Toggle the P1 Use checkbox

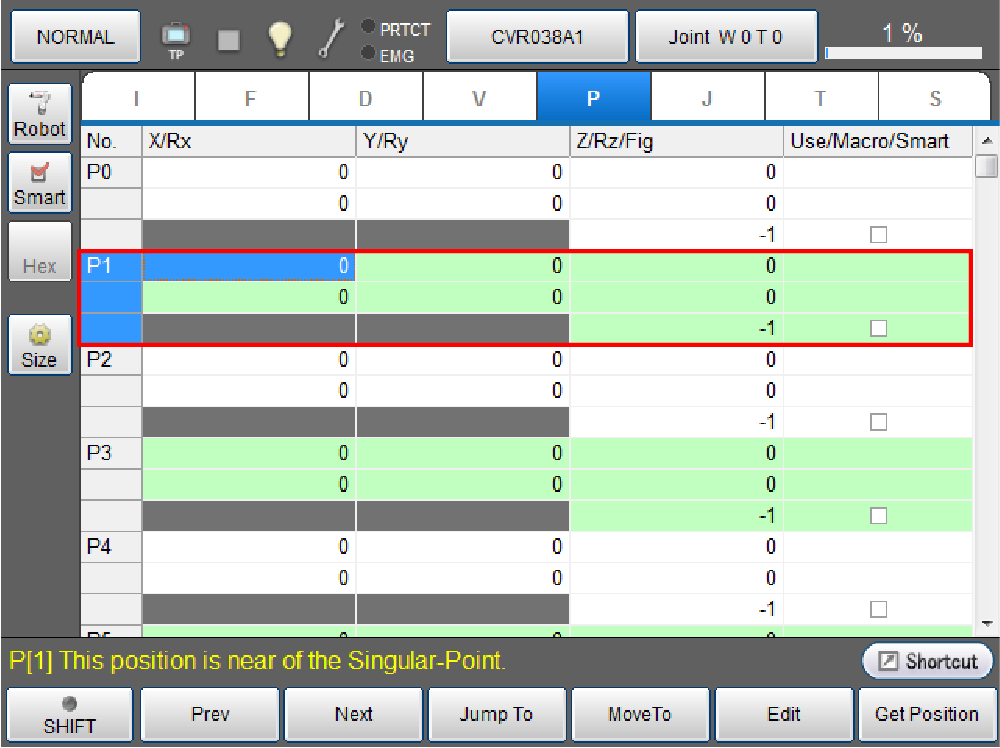pos(878,328)
